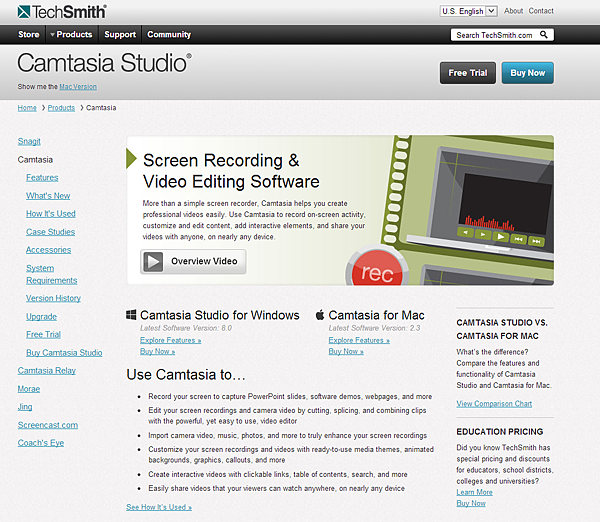This screenshot has height=522, width=600.
Task: Open What's New sidebar link
Action: [48, 196]
